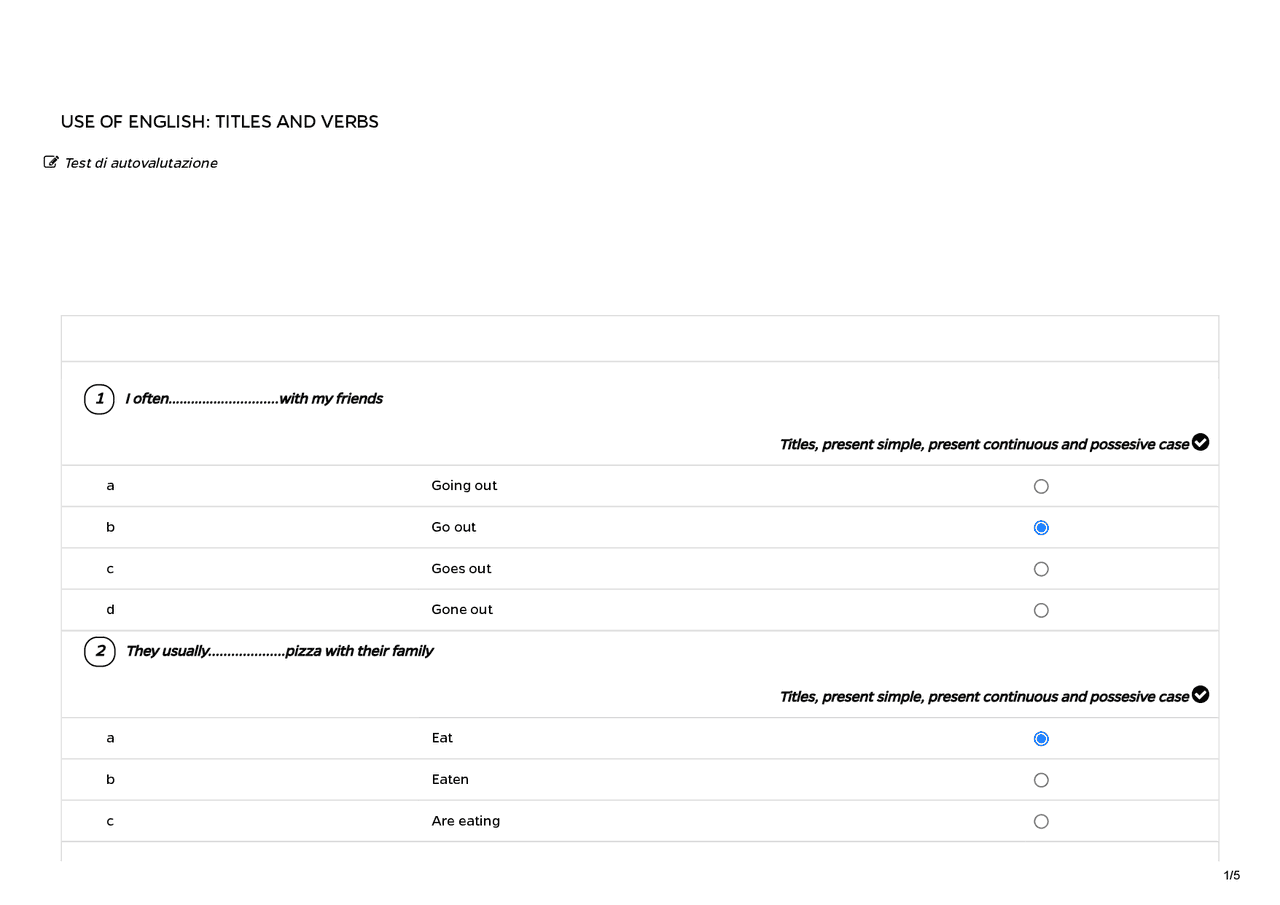
Task: Click the circled number 1 badge
Action: click(x=99, y=399)
